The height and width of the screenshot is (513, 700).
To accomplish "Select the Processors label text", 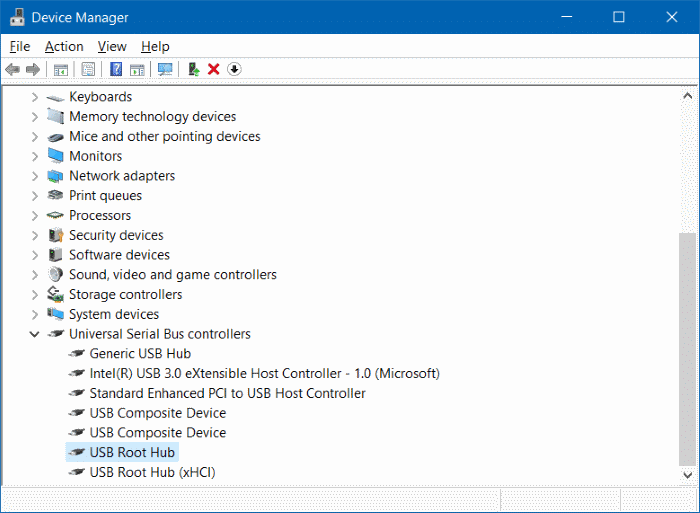I will click(x=100, y=216).
